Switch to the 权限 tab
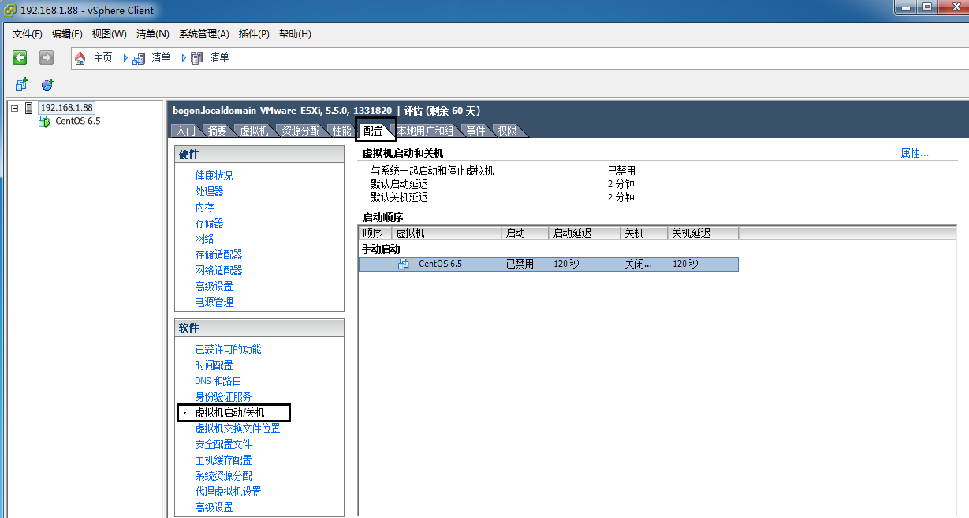969x518 pixels. pos(507,131)
